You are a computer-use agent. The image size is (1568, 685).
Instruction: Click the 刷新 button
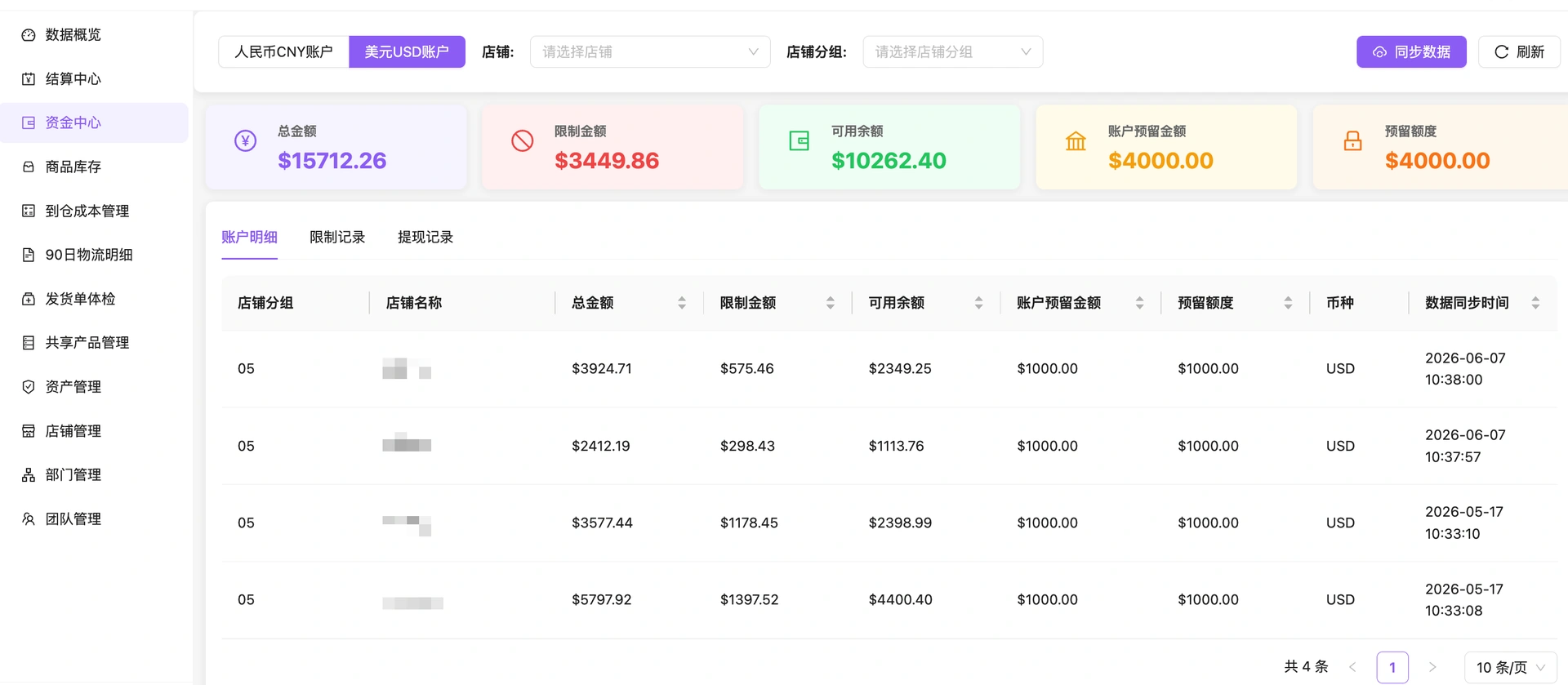click(1519, 51)
